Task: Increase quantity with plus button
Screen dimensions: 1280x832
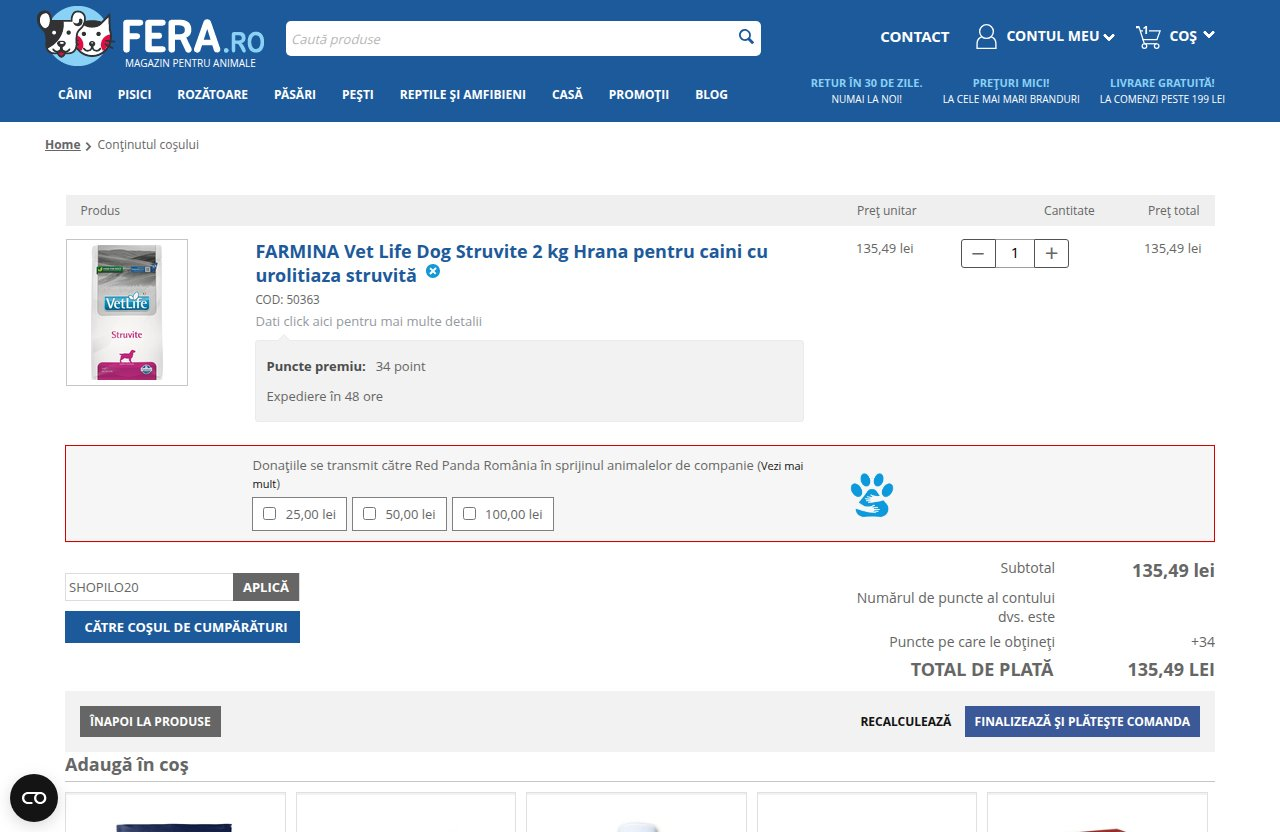Action: (x=1051, y=254)
